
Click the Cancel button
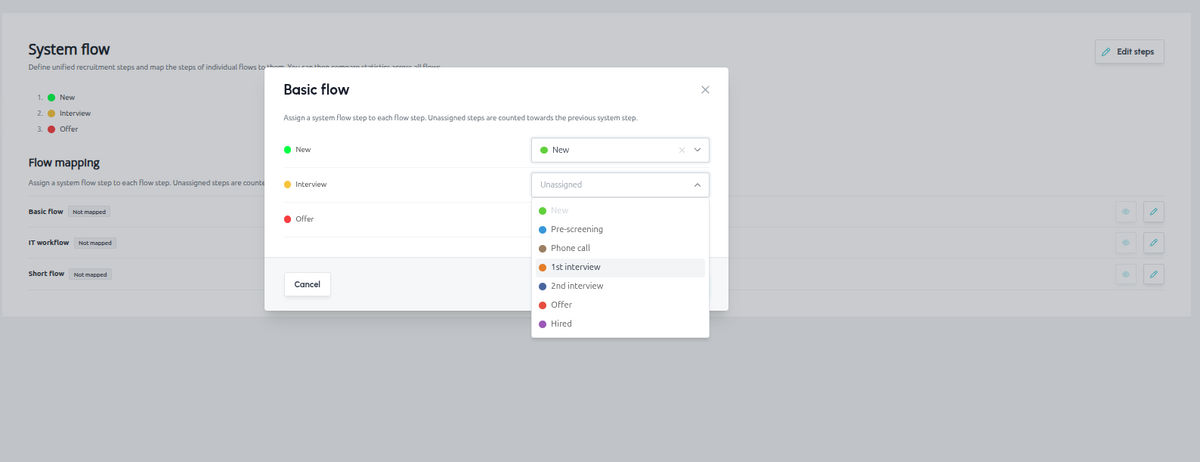[307, 284]
